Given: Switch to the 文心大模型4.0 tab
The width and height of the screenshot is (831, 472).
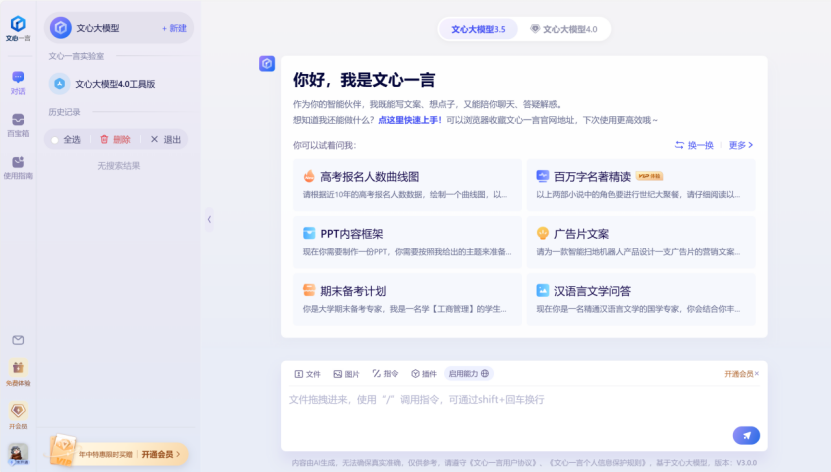Looking at the screenshot, I should 564,29.
